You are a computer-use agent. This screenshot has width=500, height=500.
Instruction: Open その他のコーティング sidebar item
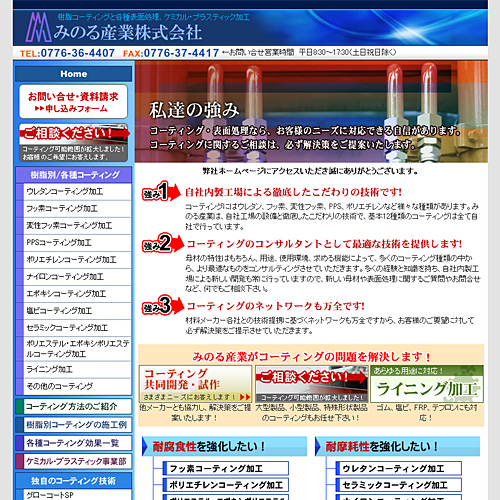77,386
